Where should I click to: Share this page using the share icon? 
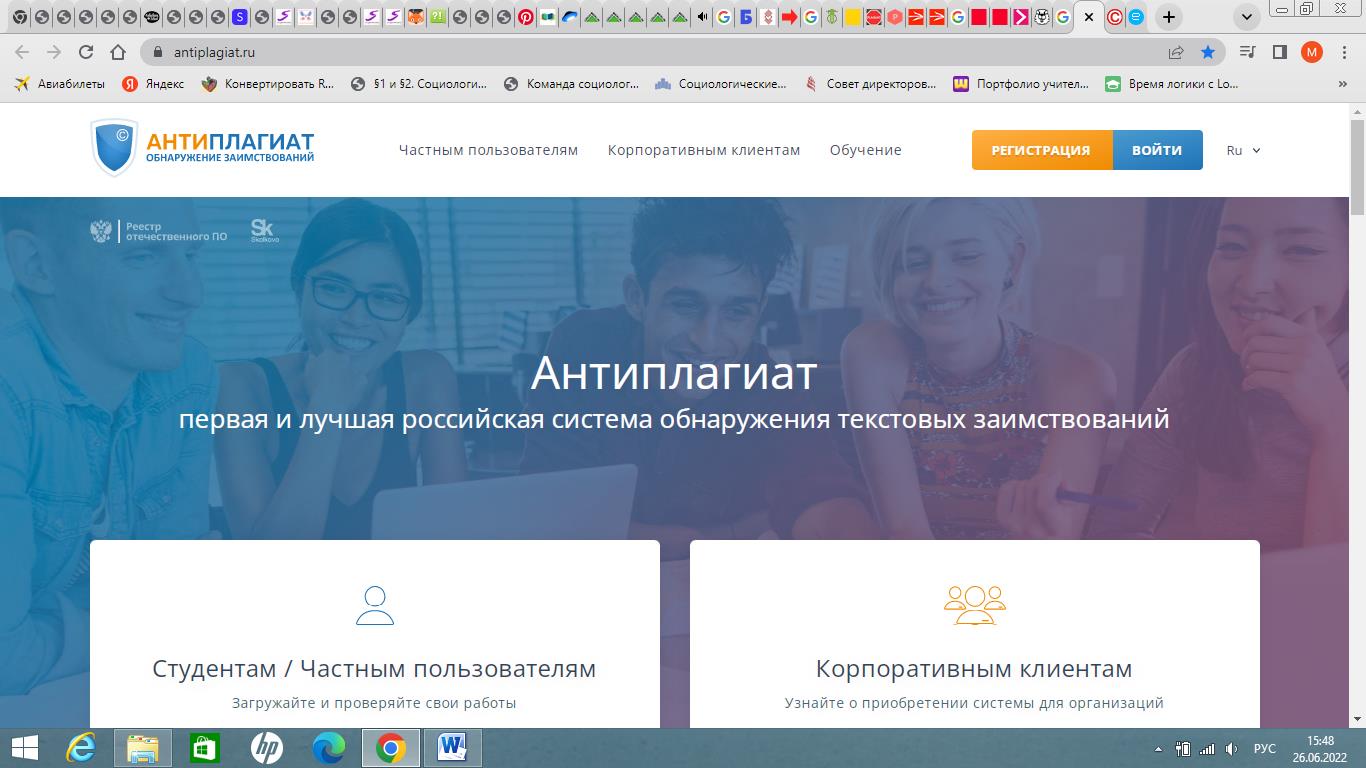coord(1176,52)
